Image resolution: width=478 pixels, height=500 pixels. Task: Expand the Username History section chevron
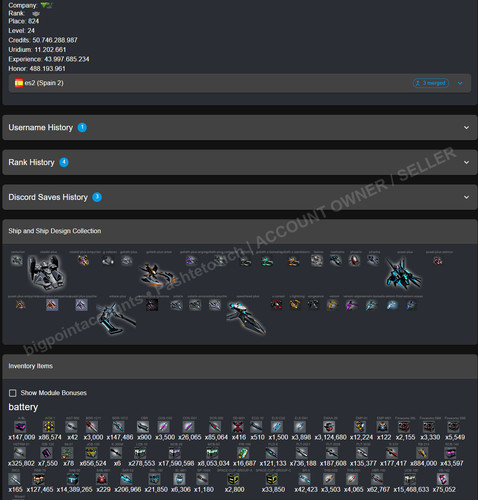pos(466,128)
